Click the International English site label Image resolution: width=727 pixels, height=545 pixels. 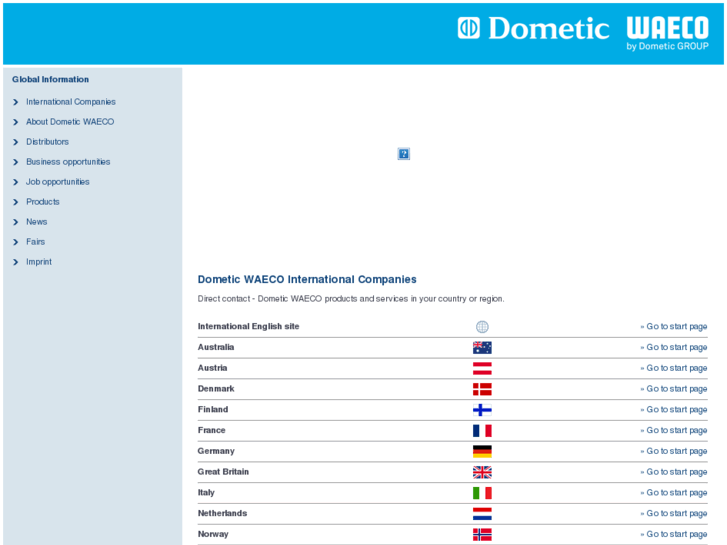[x=249, y=327]
